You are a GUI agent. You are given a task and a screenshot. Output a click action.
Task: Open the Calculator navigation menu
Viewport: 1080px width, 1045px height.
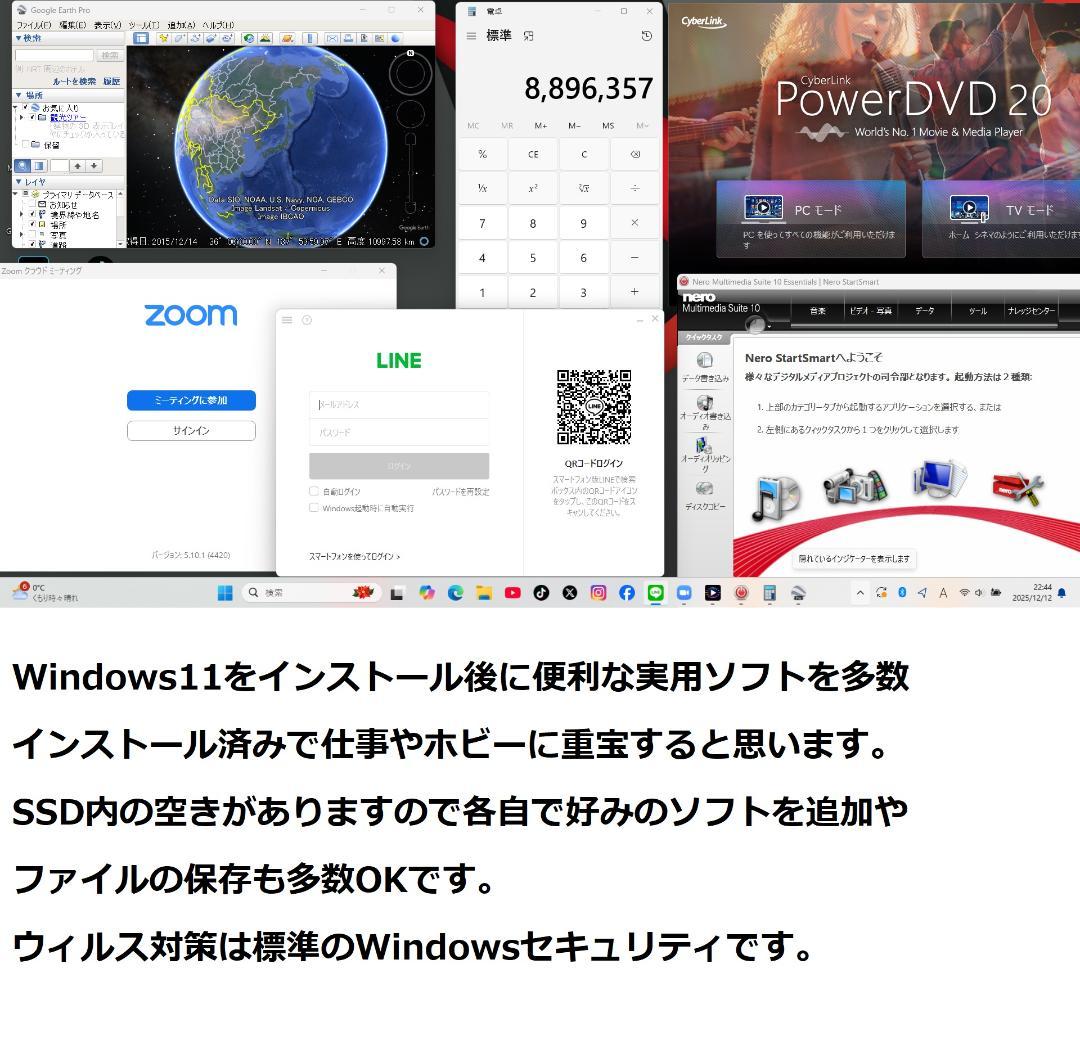coord(469,36)
